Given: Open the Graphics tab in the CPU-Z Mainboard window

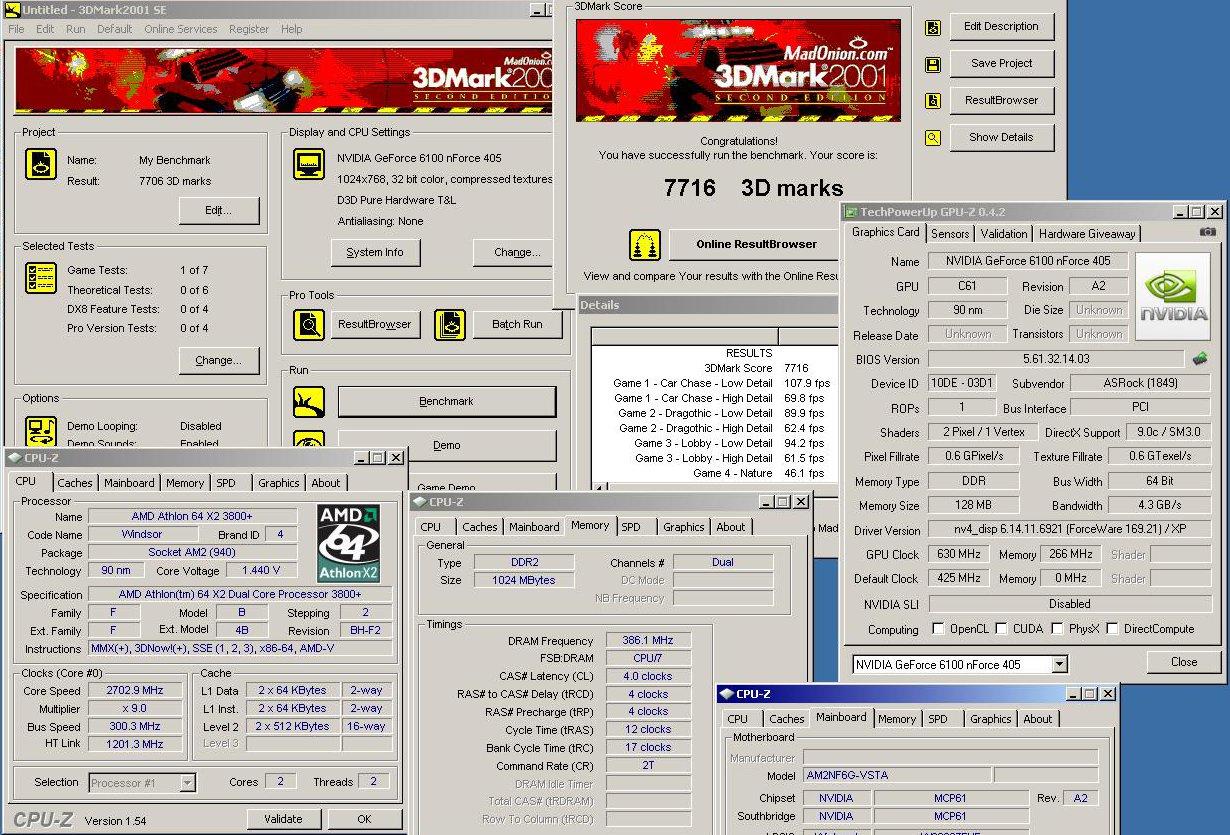Looking at the screenshot, I should tap(991, 719).
